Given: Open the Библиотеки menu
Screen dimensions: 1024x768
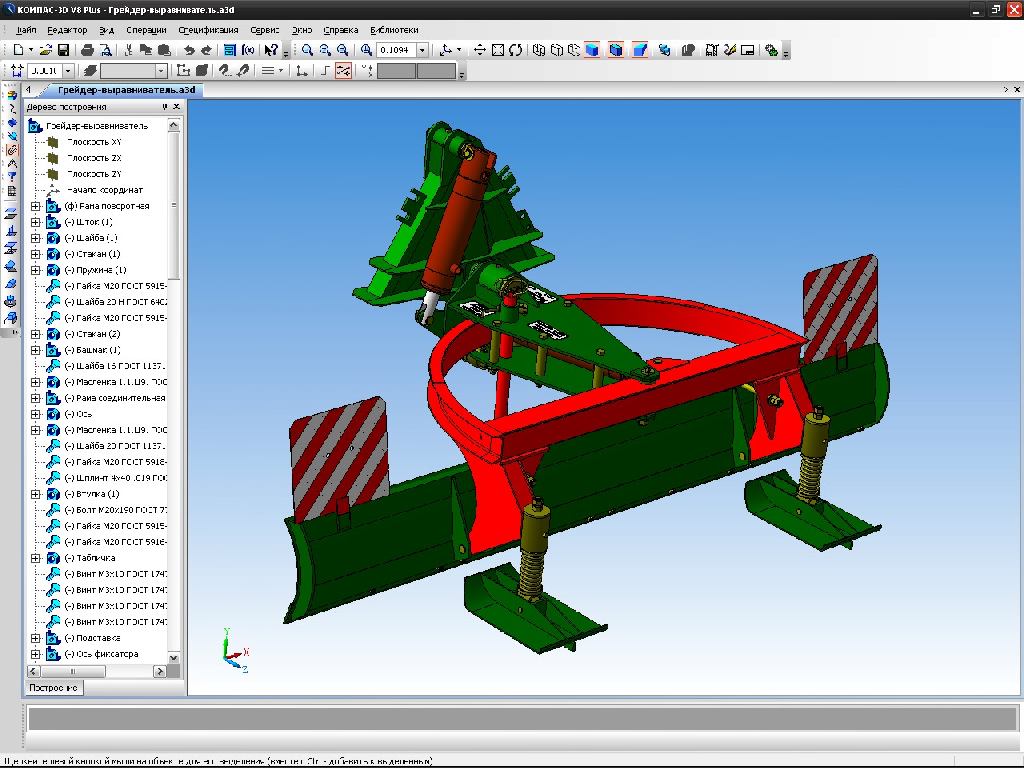Looking at the screenshot, I should [x=394, y=30].
